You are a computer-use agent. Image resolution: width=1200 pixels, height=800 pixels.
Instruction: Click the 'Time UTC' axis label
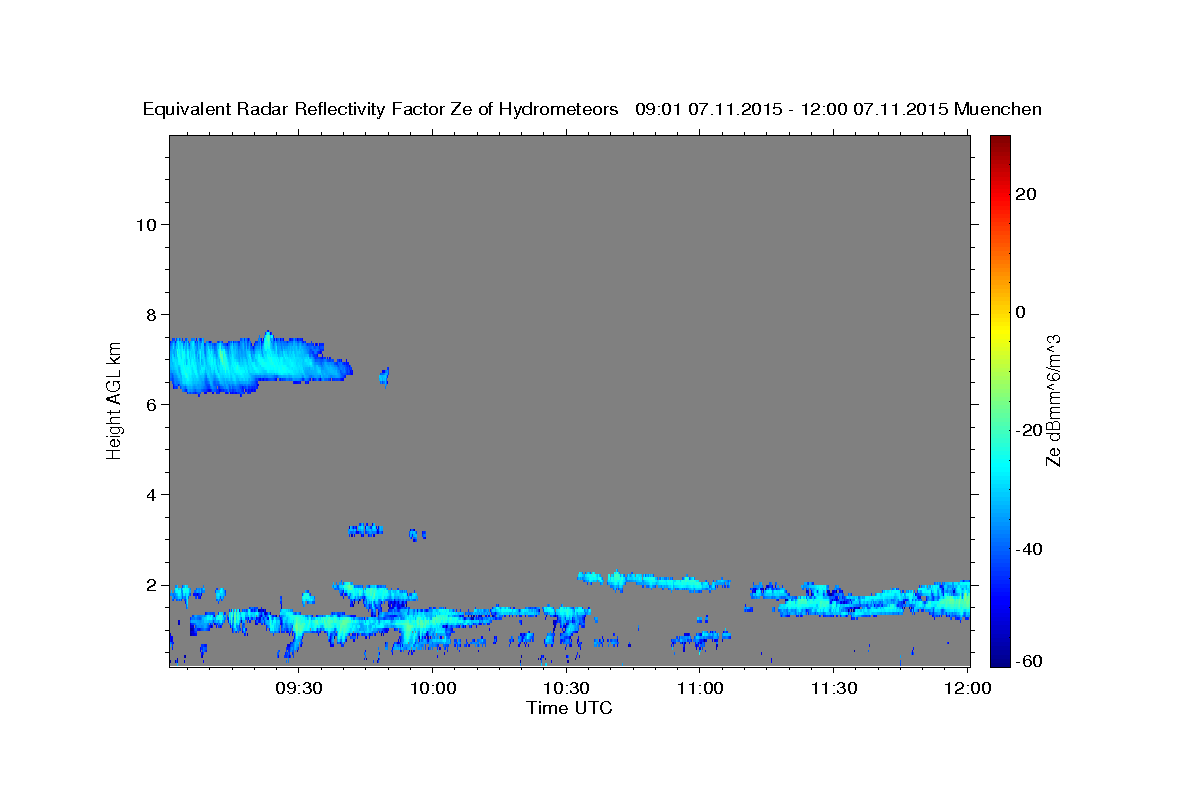[x=569, y=708]
